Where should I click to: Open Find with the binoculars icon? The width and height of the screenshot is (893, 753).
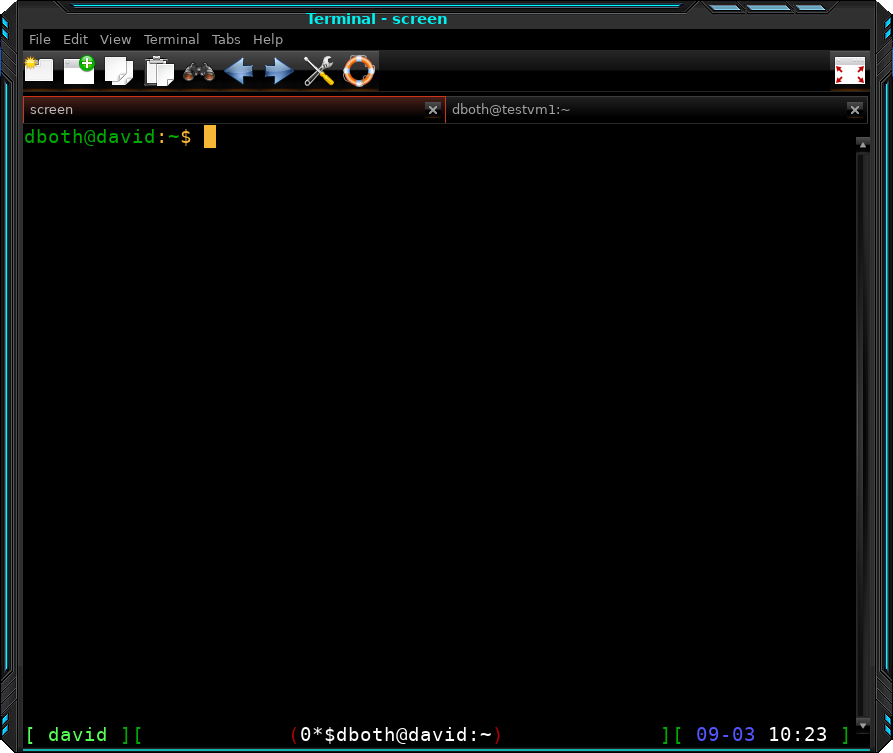click(199, 72)
